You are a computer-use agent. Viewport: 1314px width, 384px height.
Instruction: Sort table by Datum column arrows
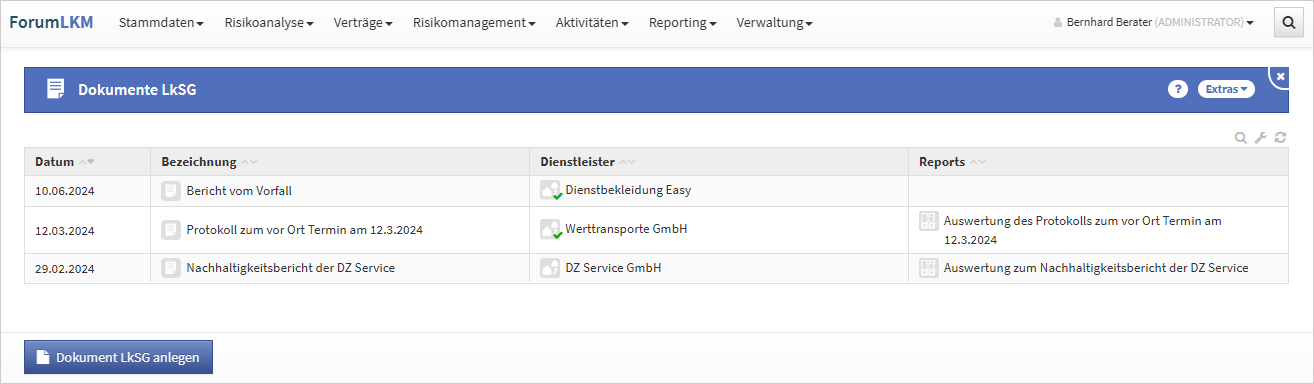coord(86,162)
